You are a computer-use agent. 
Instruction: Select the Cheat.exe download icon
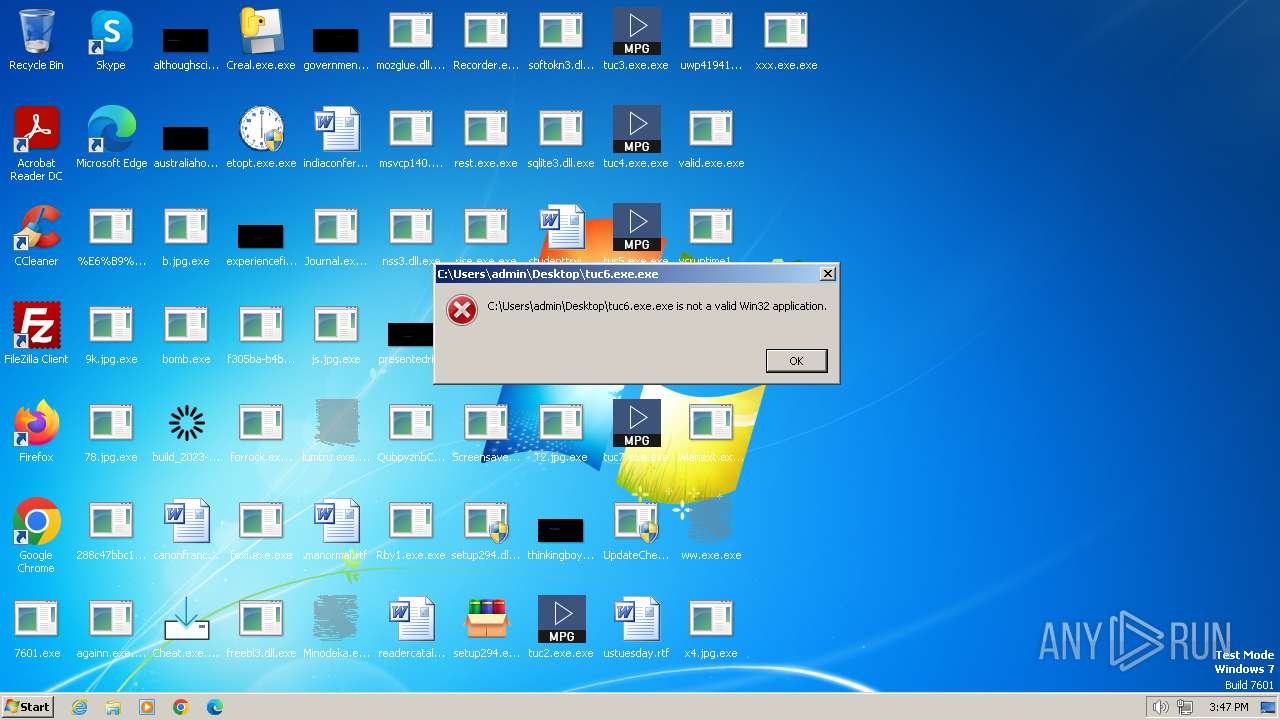point(186,619)
